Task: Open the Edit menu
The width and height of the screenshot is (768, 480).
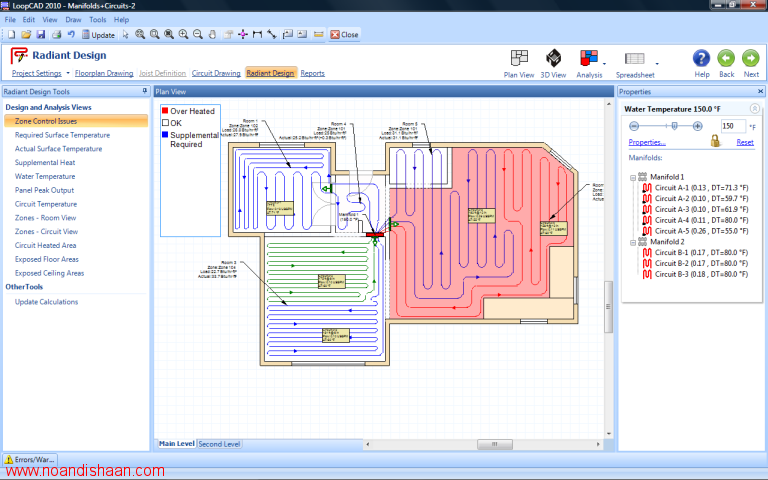Action: (29, 20)
